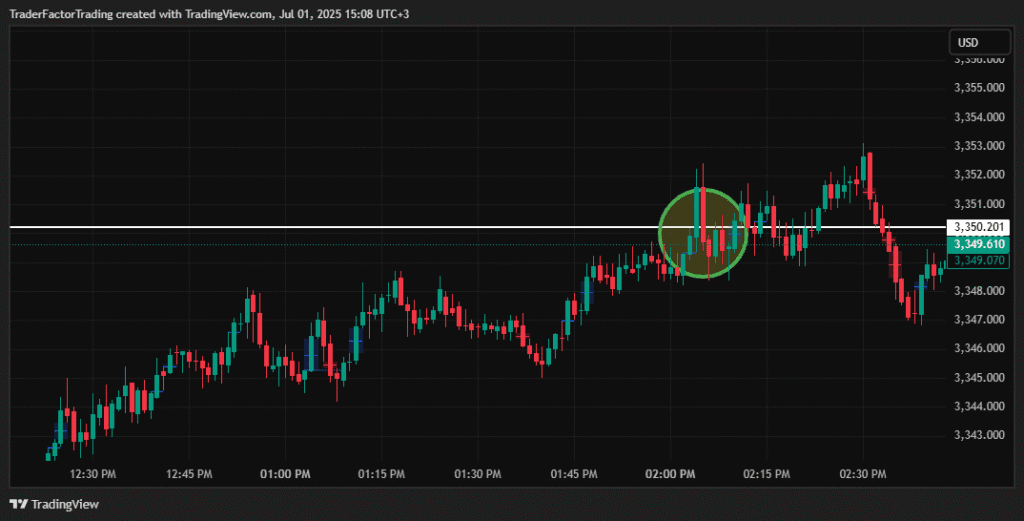This screenshot has width=1024, height=521.
Task: Click the 02:00 PM time axis label
Action: tap(670, 474)
